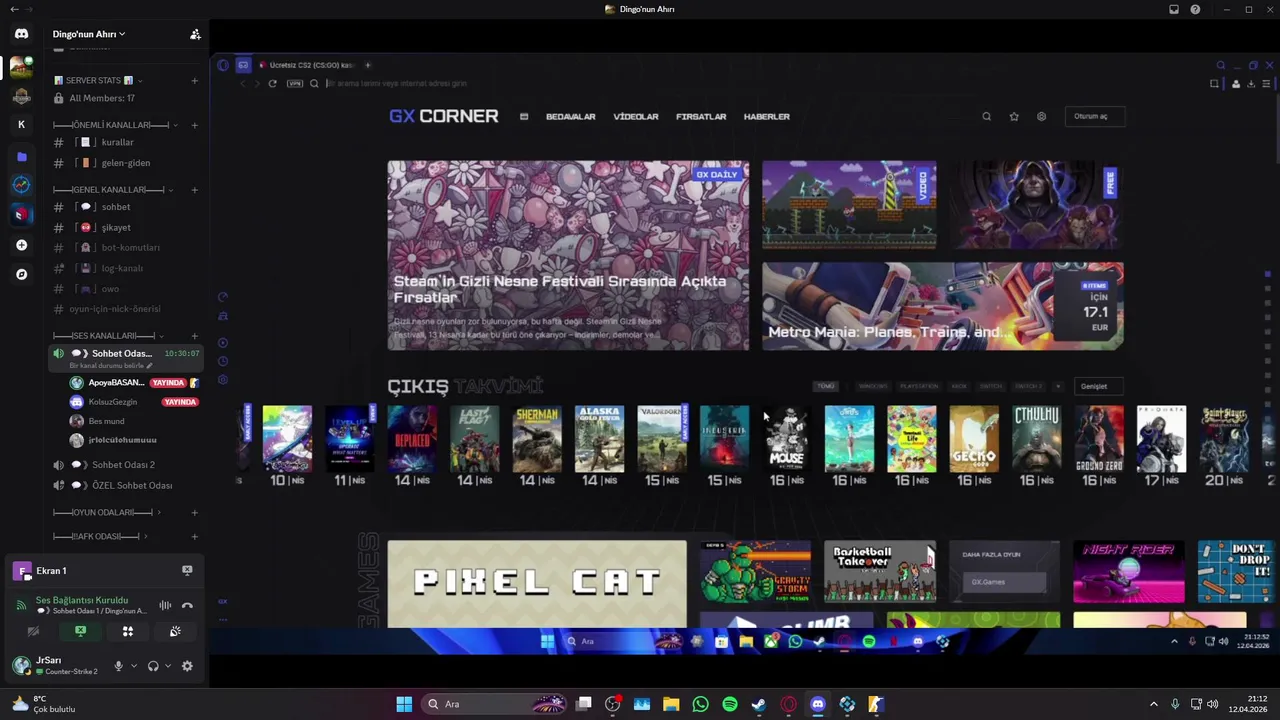
Task: Toggle headphones deafen in user panel
Action: (153, 666)
